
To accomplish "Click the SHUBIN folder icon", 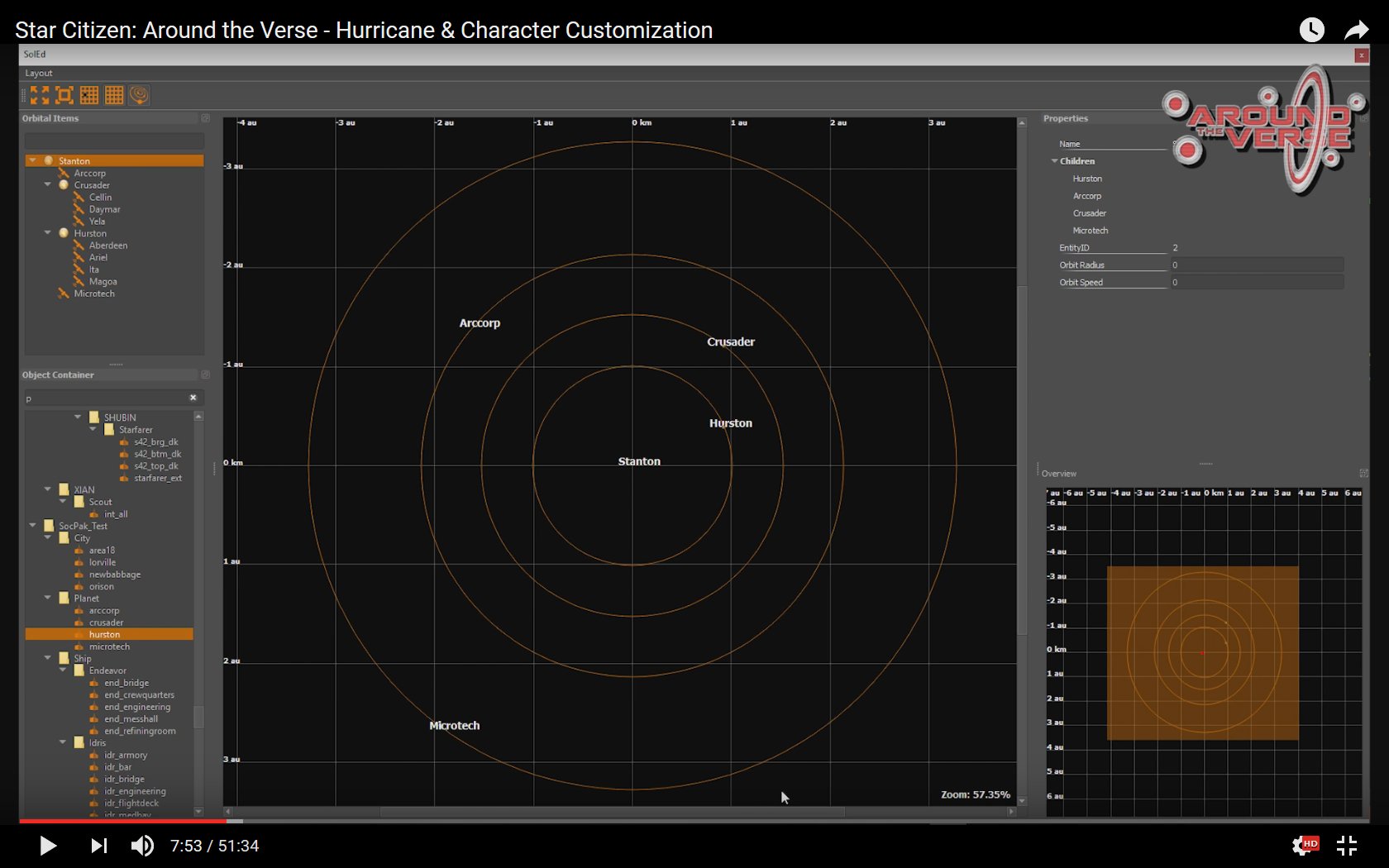I will 94,417.
